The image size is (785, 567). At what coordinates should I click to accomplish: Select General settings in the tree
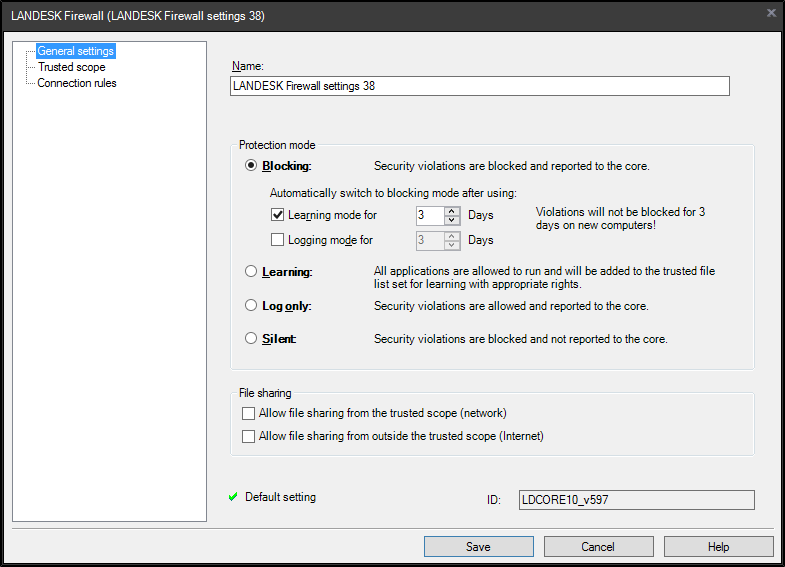pos(75,51)
